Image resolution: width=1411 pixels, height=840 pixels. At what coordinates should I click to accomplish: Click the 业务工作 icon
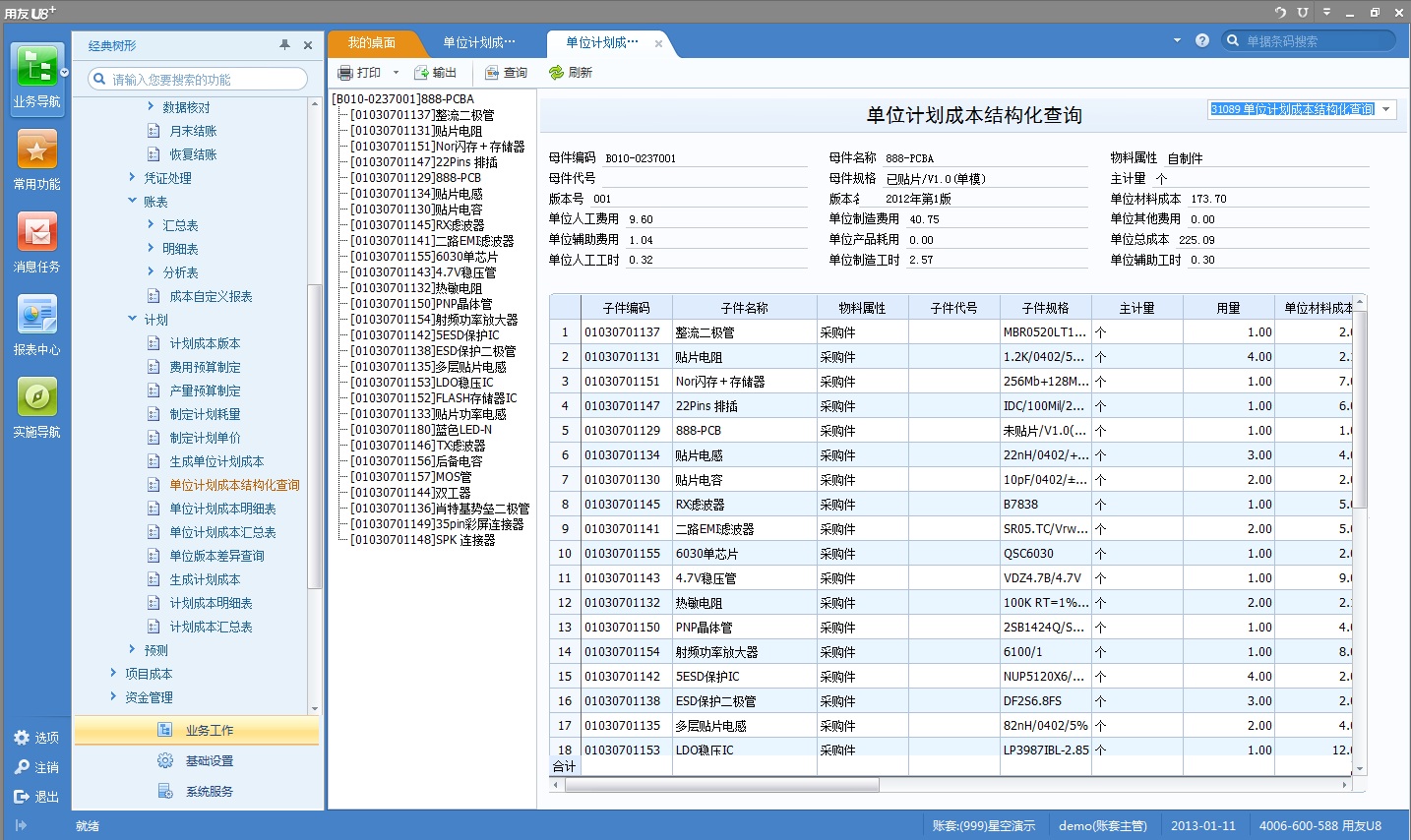(x=165, y=730)
